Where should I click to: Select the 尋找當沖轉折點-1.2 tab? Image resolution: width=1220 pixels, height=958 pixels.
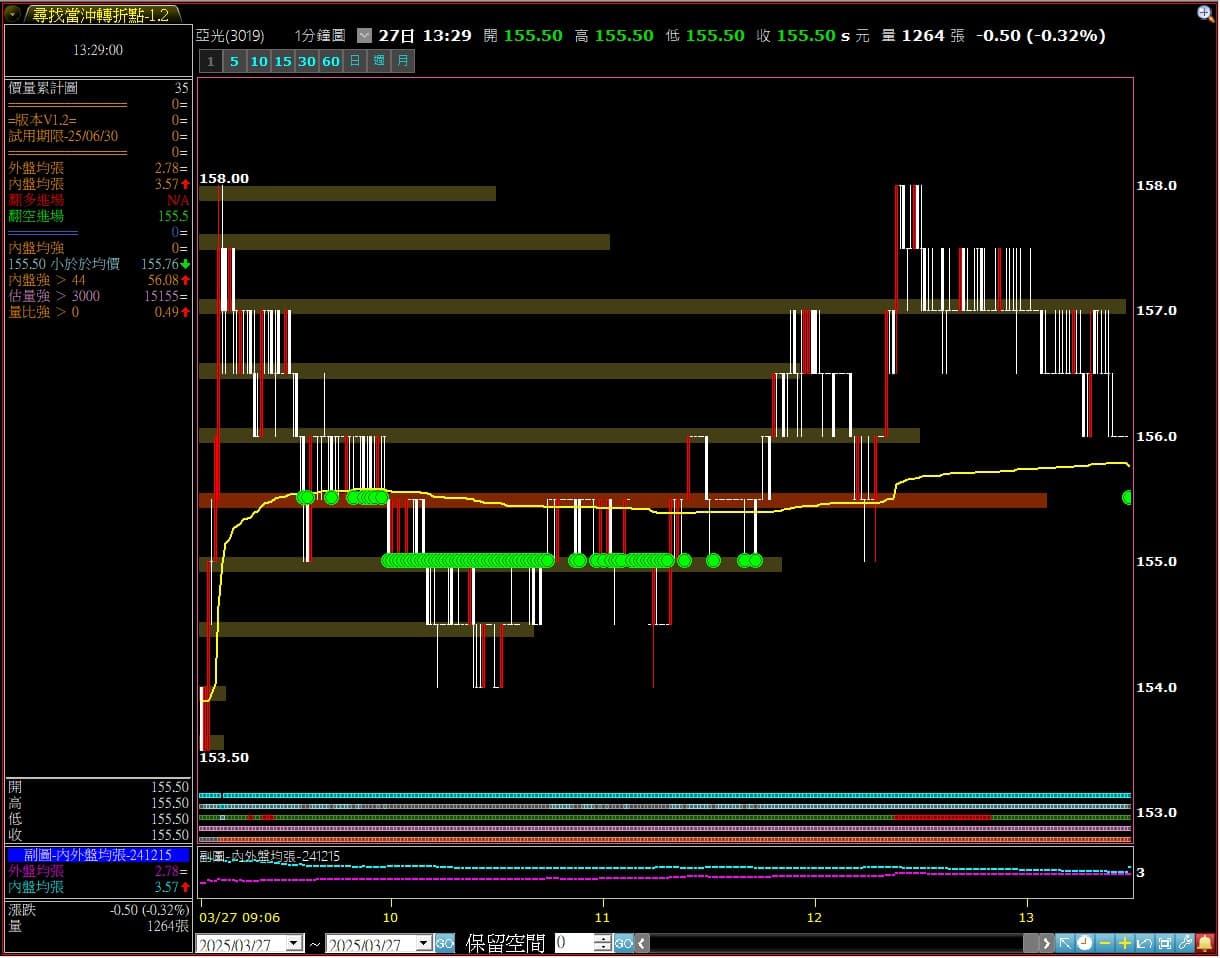tap(100, 14)
